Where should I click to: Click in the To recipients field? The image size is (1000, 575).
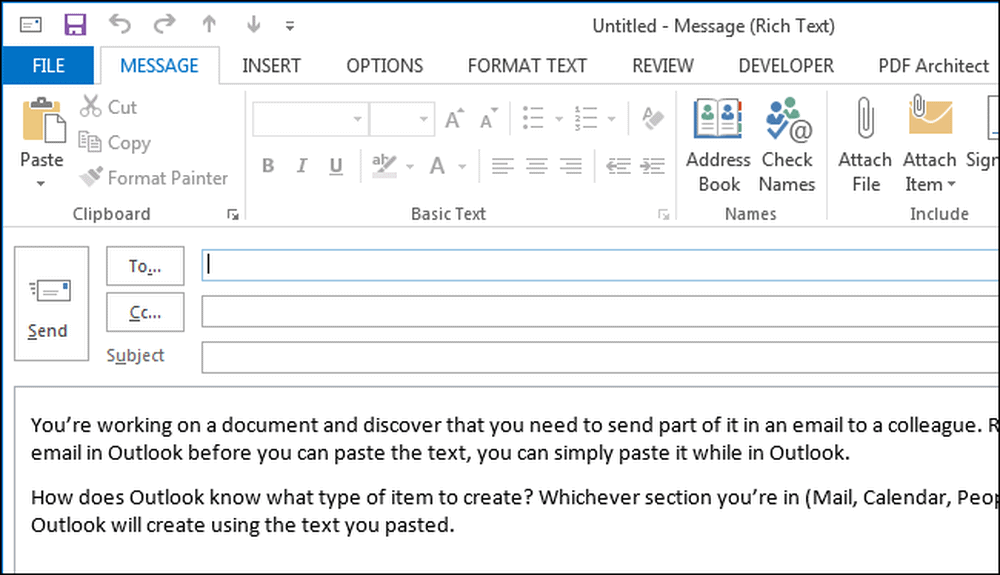point(601,265)
